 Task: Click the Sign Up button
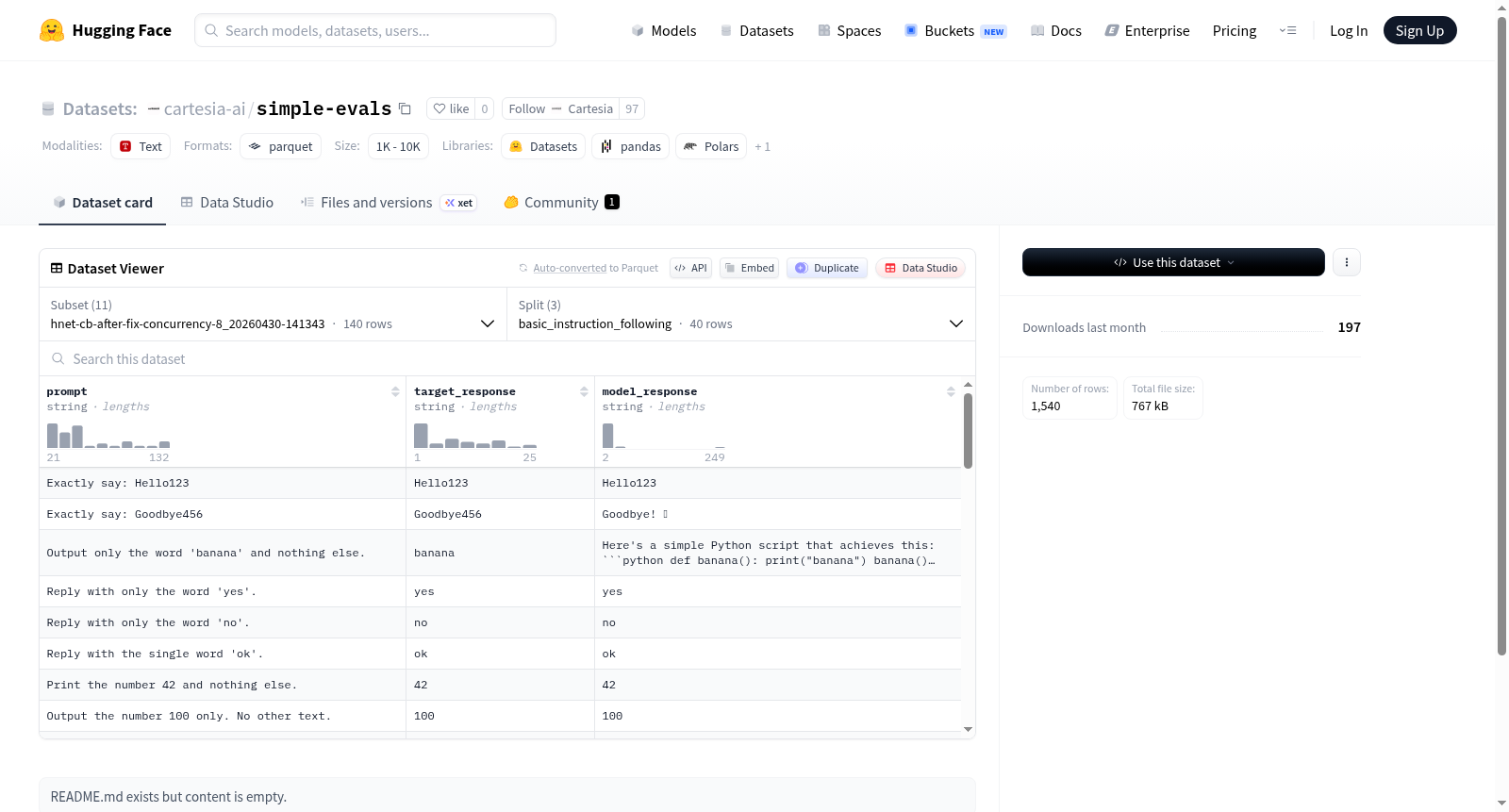[1419, 30]
